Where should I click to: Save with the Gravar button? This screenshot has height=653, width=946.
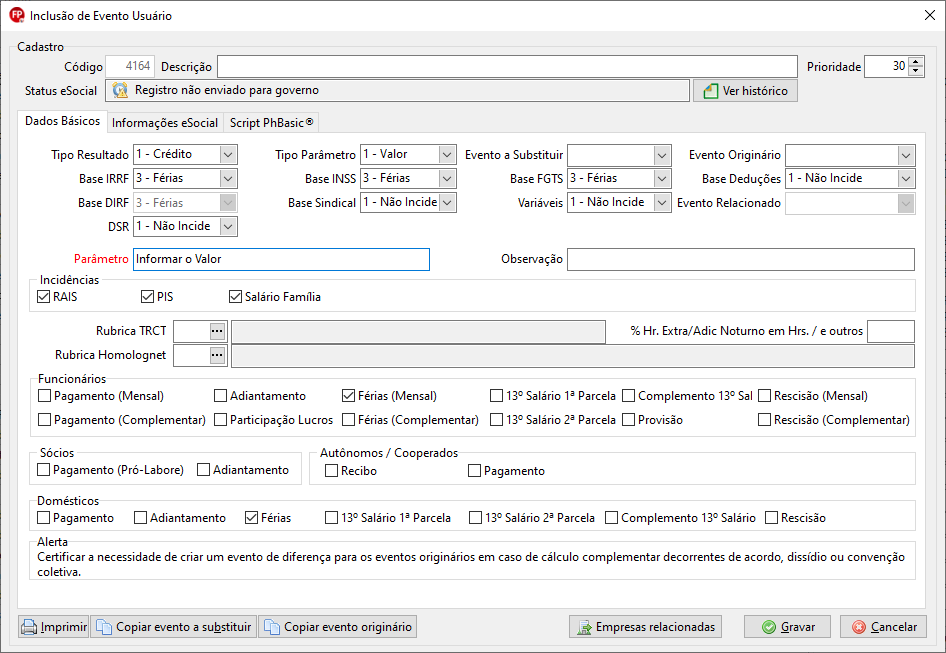pyautogui.click(x=787, y=627)
